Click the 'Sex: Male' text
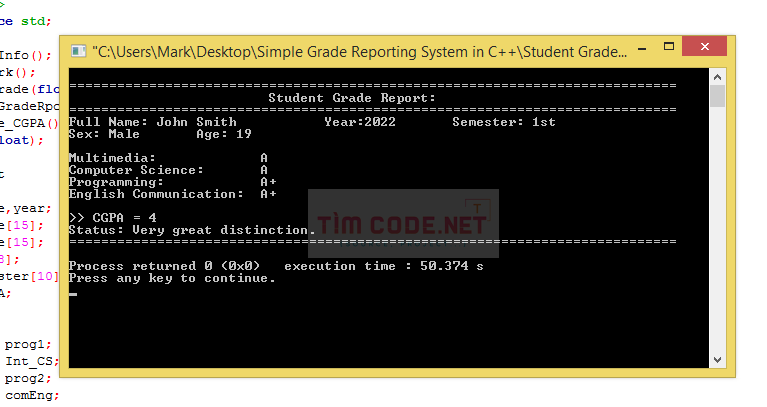 click(x=104, y=134)
